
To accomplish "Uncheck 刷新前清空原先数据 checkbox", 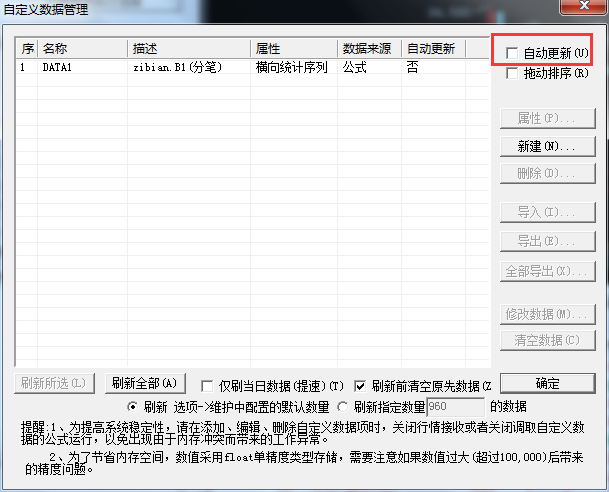I will tap(360, 386).
